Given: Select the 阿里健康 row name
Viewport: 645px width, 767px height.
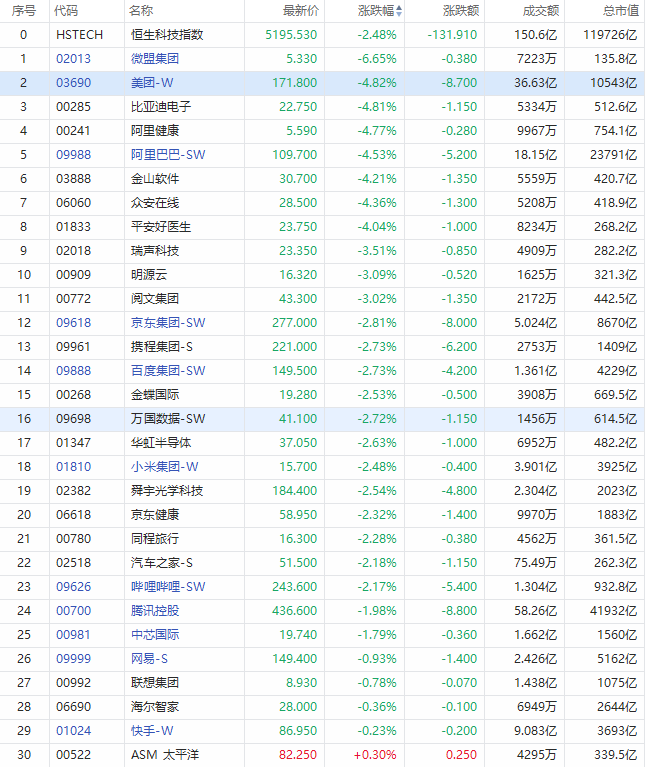Looking at the screenshot, I should click(x=155, y=131).
